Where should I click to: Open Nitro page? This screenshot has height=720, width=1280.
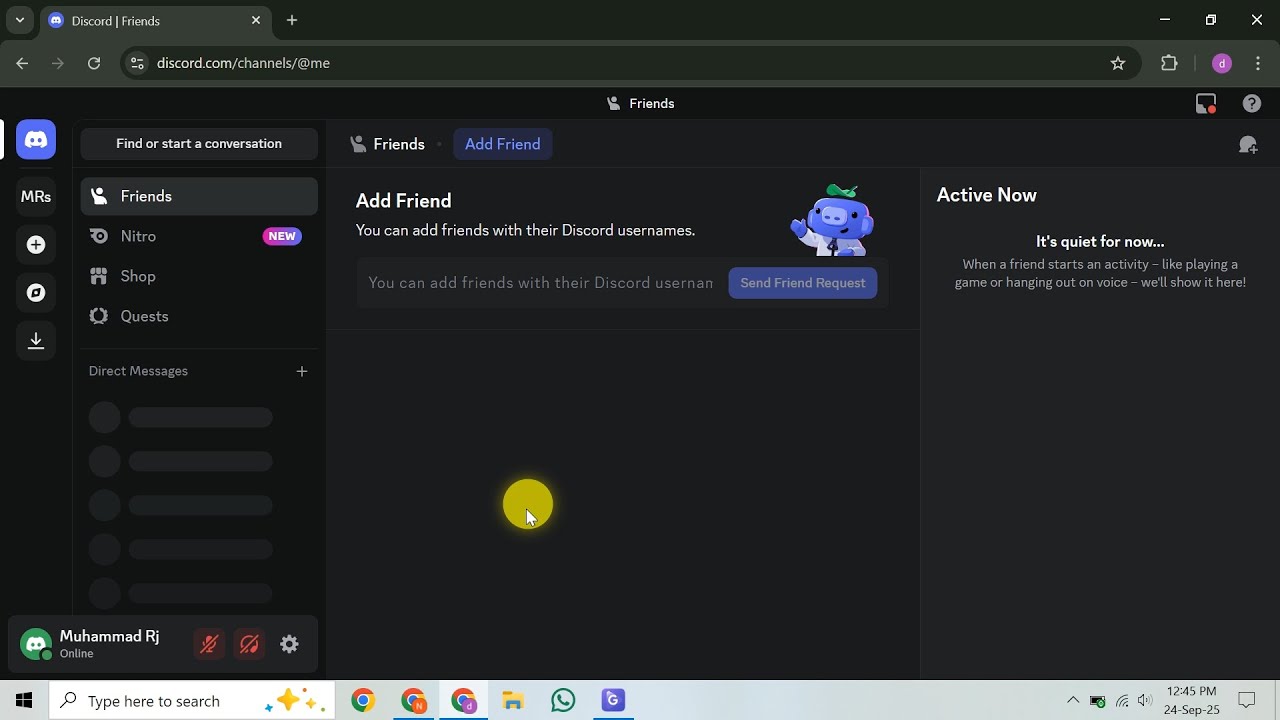pos(199,237)
